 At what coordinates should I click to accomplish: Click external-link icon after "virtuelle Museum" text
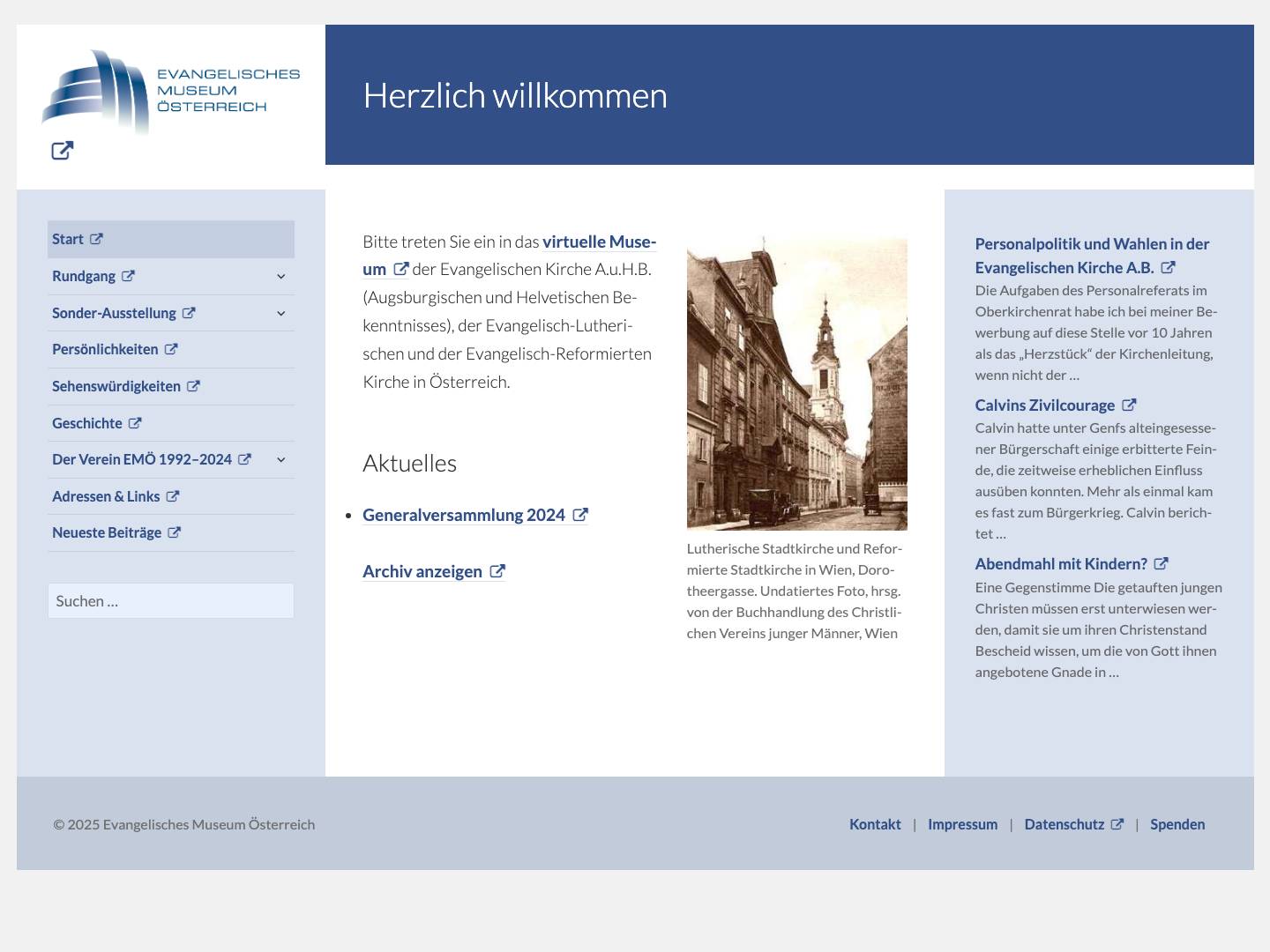(x=400, y=269)
